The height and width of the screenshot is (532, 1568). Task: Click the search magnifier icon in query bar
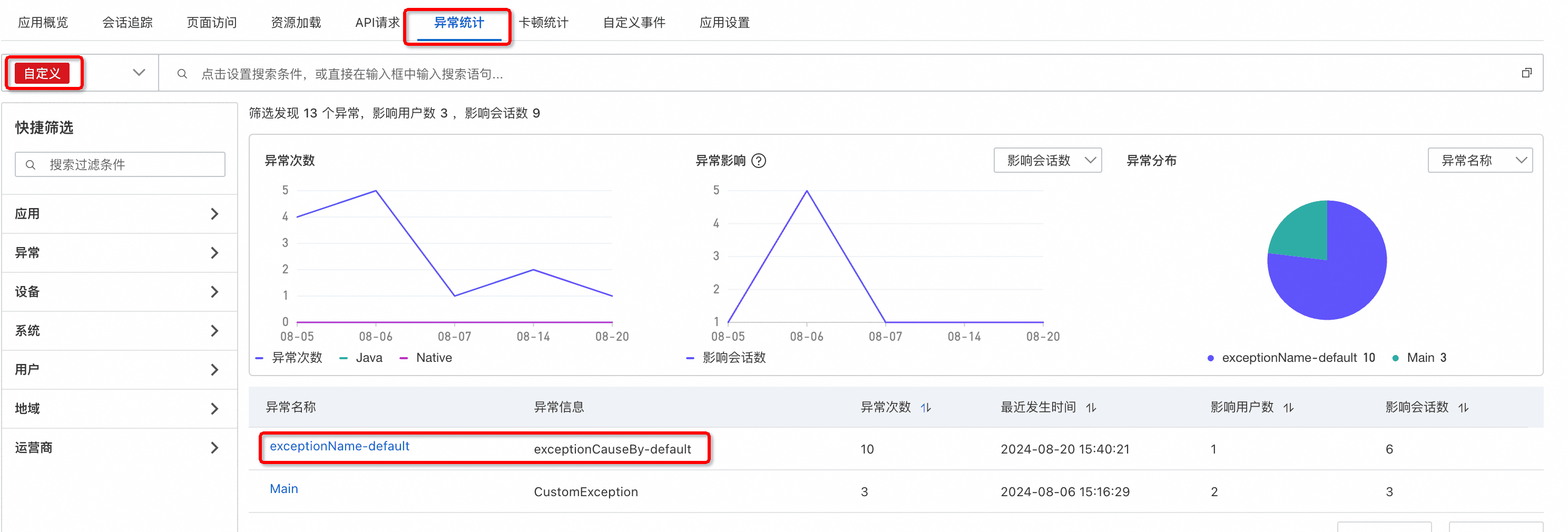pos(182,74)
